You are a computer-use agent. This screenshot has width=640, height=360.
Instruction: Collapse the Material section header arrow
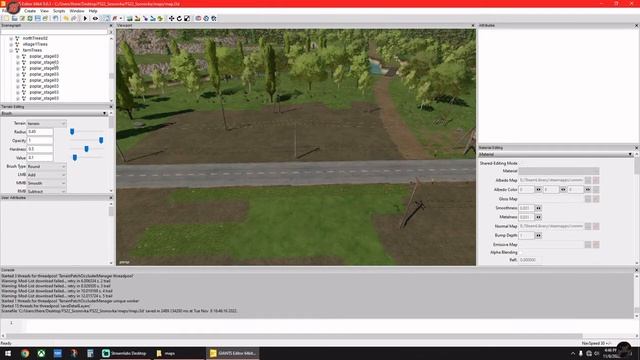(x=630, y=154)
